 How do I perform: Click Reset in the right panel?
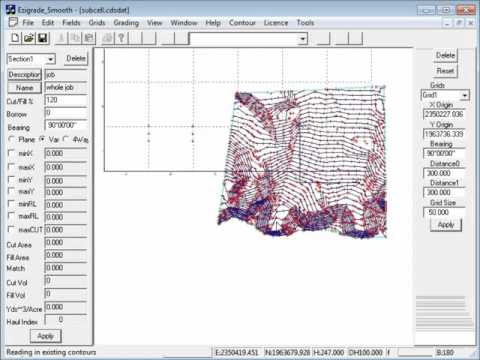coord(445,71)
